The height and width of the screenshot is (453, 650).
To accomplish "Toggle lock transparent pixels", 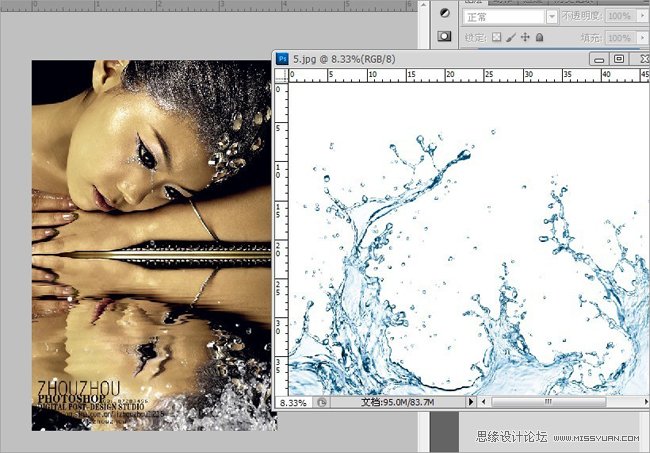I will (x=496, y=37).
